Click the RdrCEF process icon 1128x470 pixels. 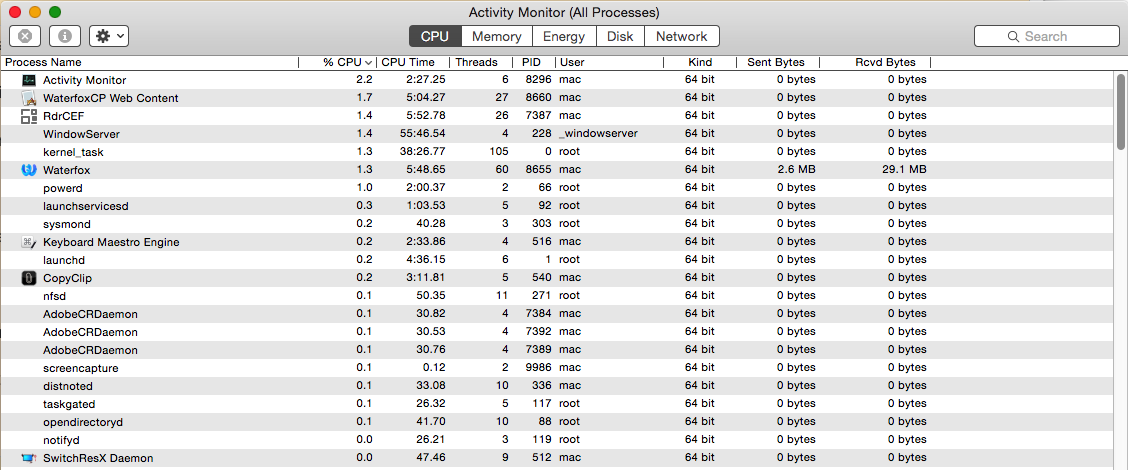[x=29, y=116]
